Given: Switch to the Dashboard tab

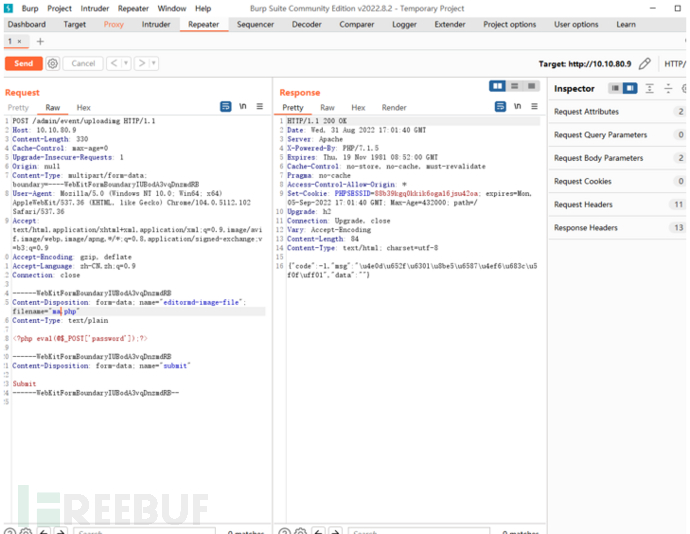Looking at the screenshot, I should 27,24.
